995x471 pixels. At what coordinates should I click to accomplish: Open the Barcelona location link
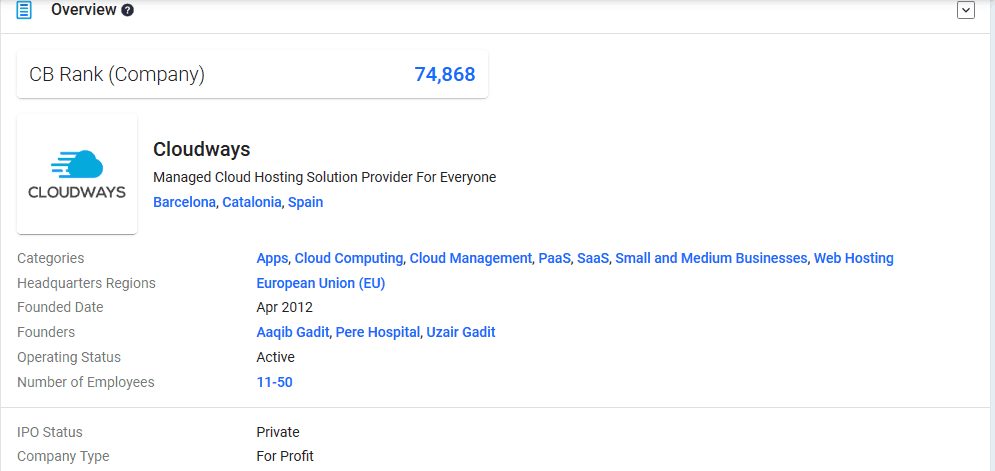pos(184,202)
